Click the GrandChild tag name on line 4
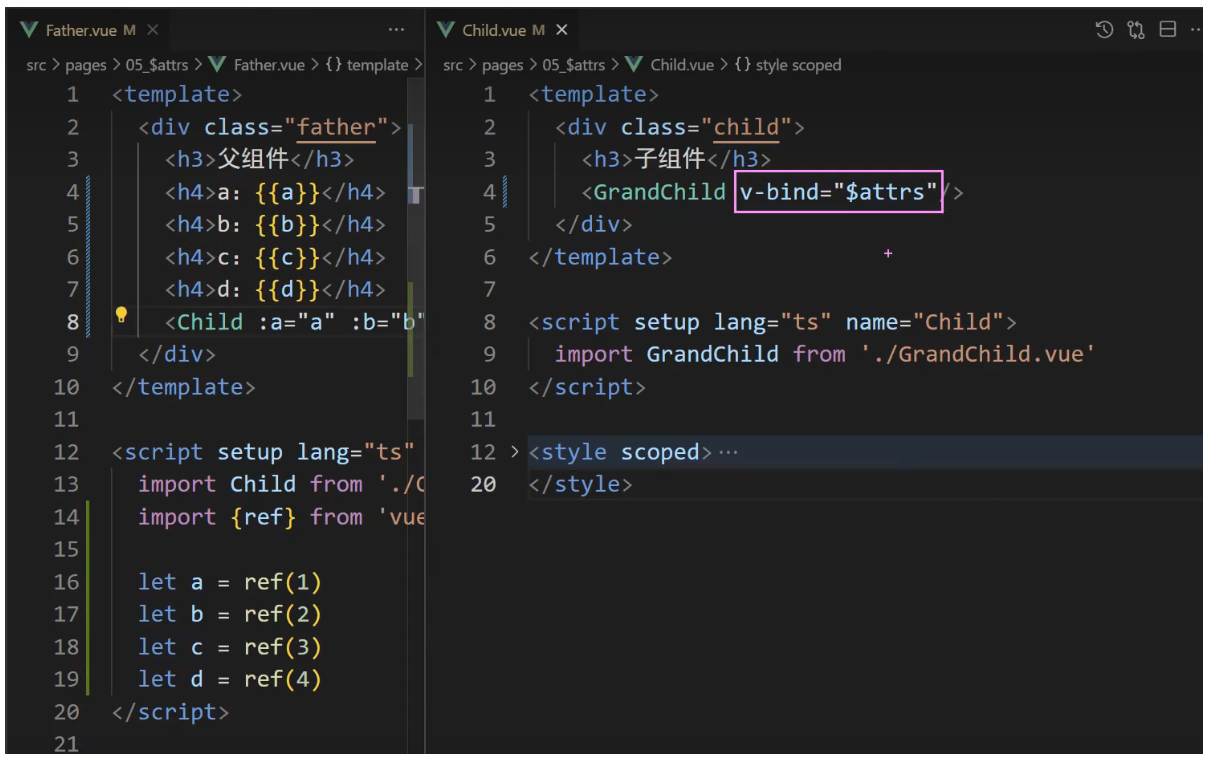The width and height of the screenshot is (1208, 762). [x=659, y=192]
